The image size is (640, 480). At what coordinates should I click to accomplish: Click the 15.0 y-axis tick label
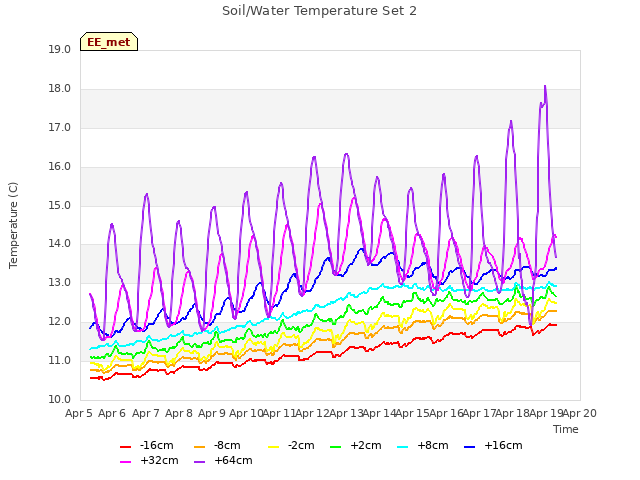click(60, 205)
